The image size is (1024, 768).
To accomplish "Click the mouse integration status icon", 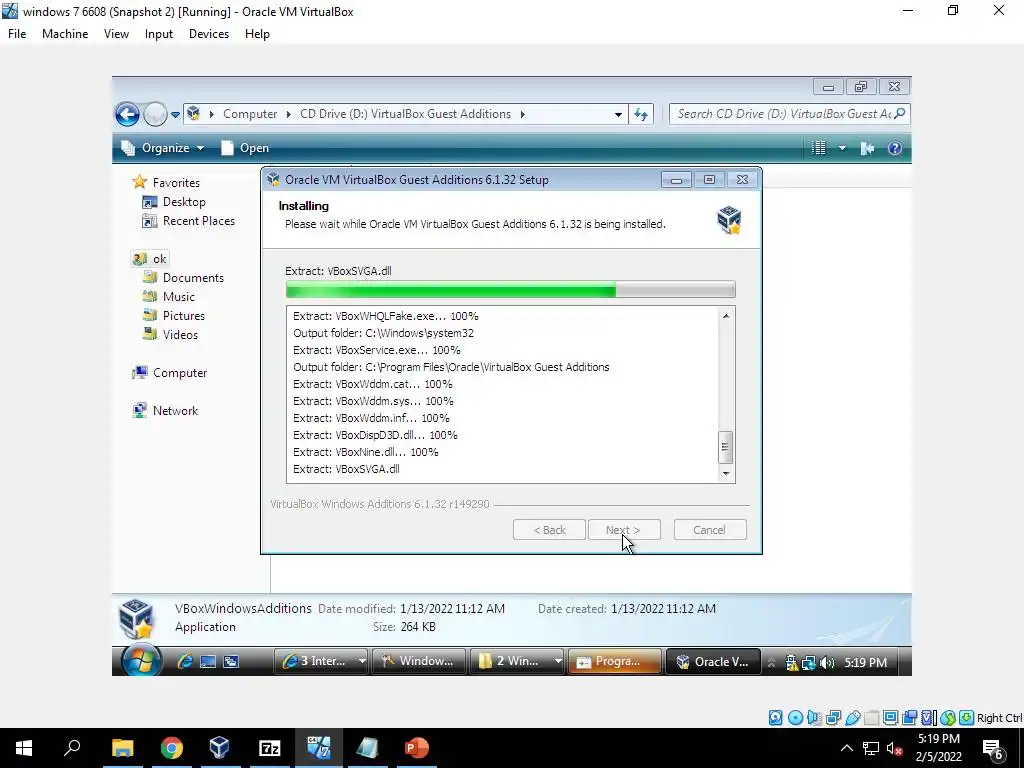I will tap(948, 718).
